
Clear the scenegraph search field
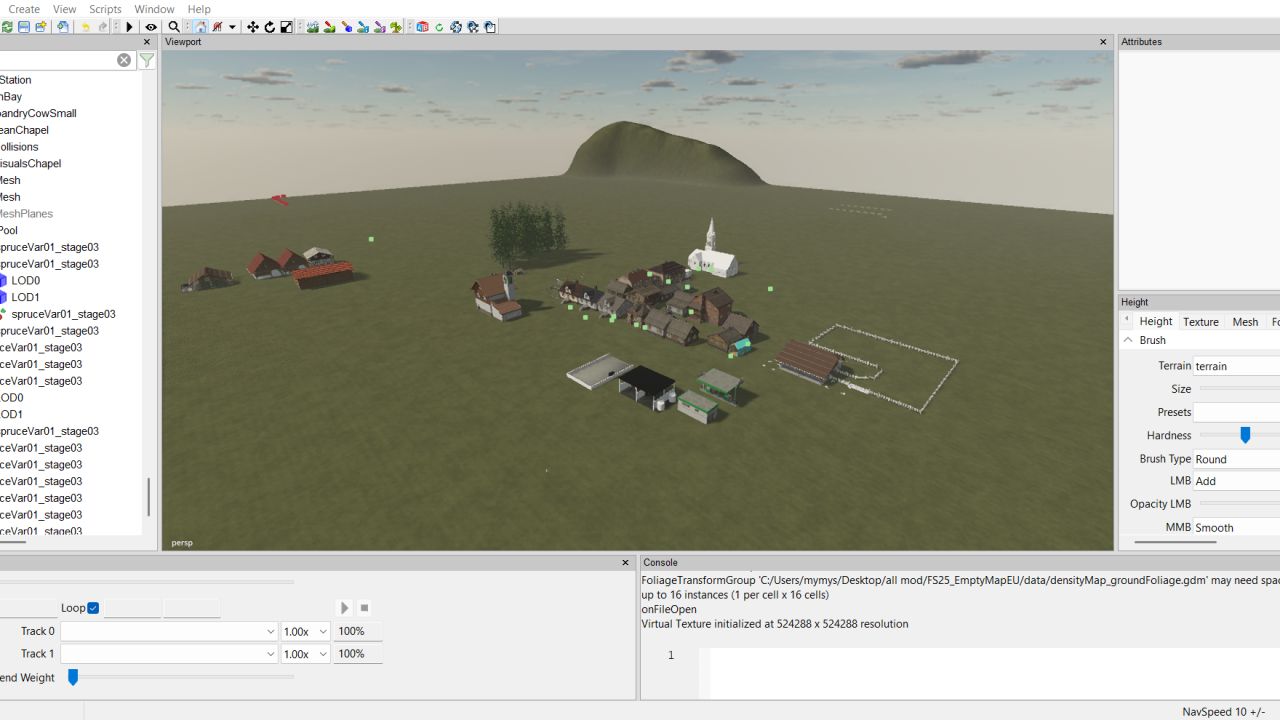[124, 60]
